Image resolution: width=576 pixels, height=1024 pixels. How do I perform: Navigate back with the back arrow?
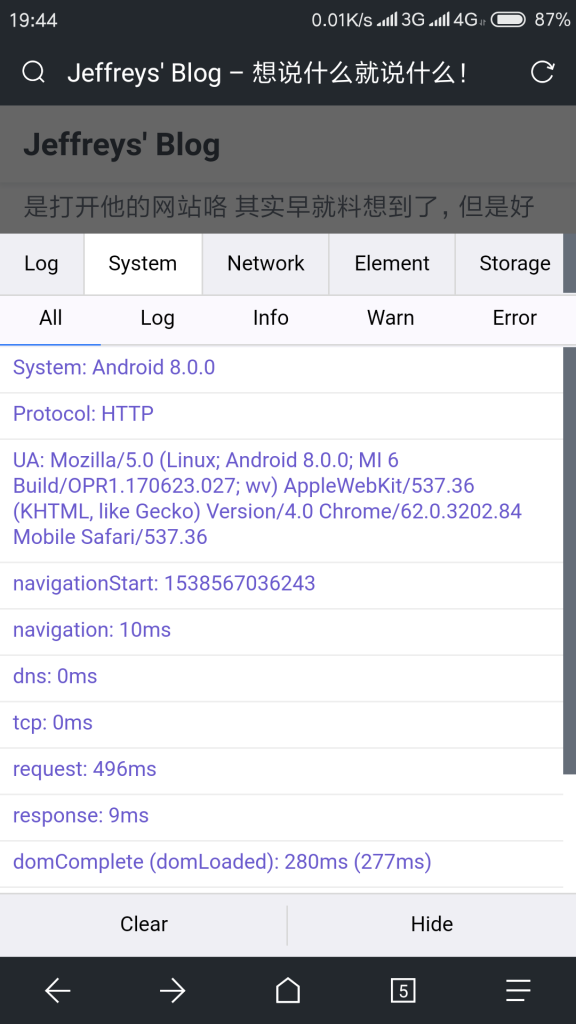pyautogui.click(x=57, y=990)
